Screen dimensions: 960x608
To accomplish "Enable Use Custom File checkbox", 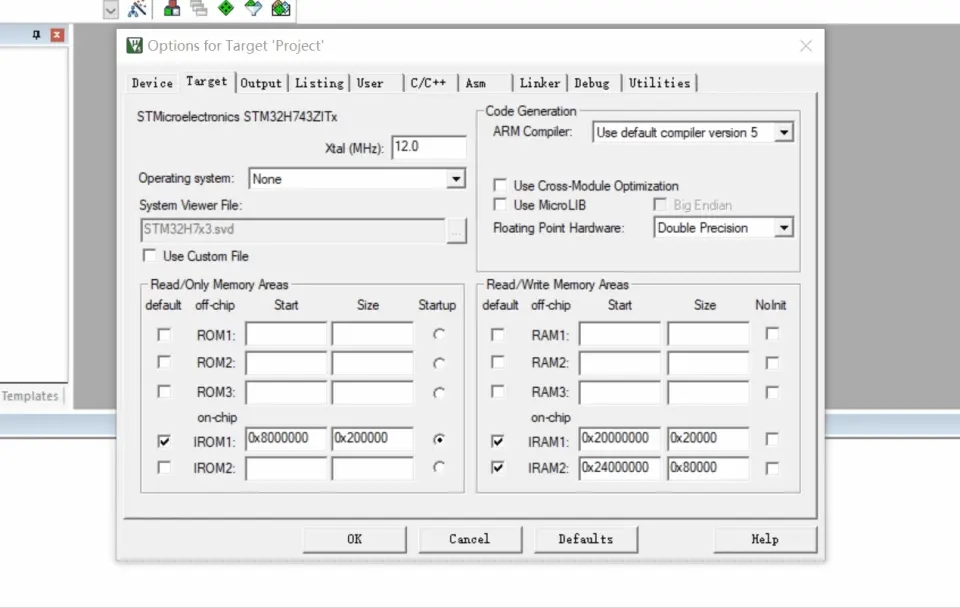I will pos(149,255).
